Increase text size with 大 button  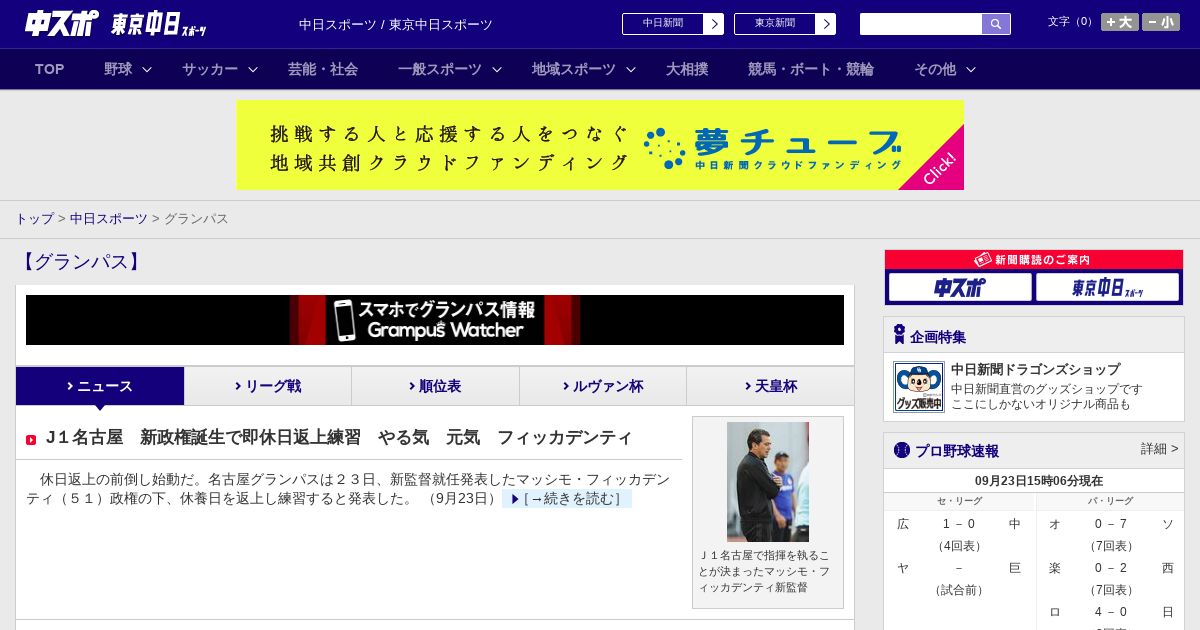pos(1120,22)
